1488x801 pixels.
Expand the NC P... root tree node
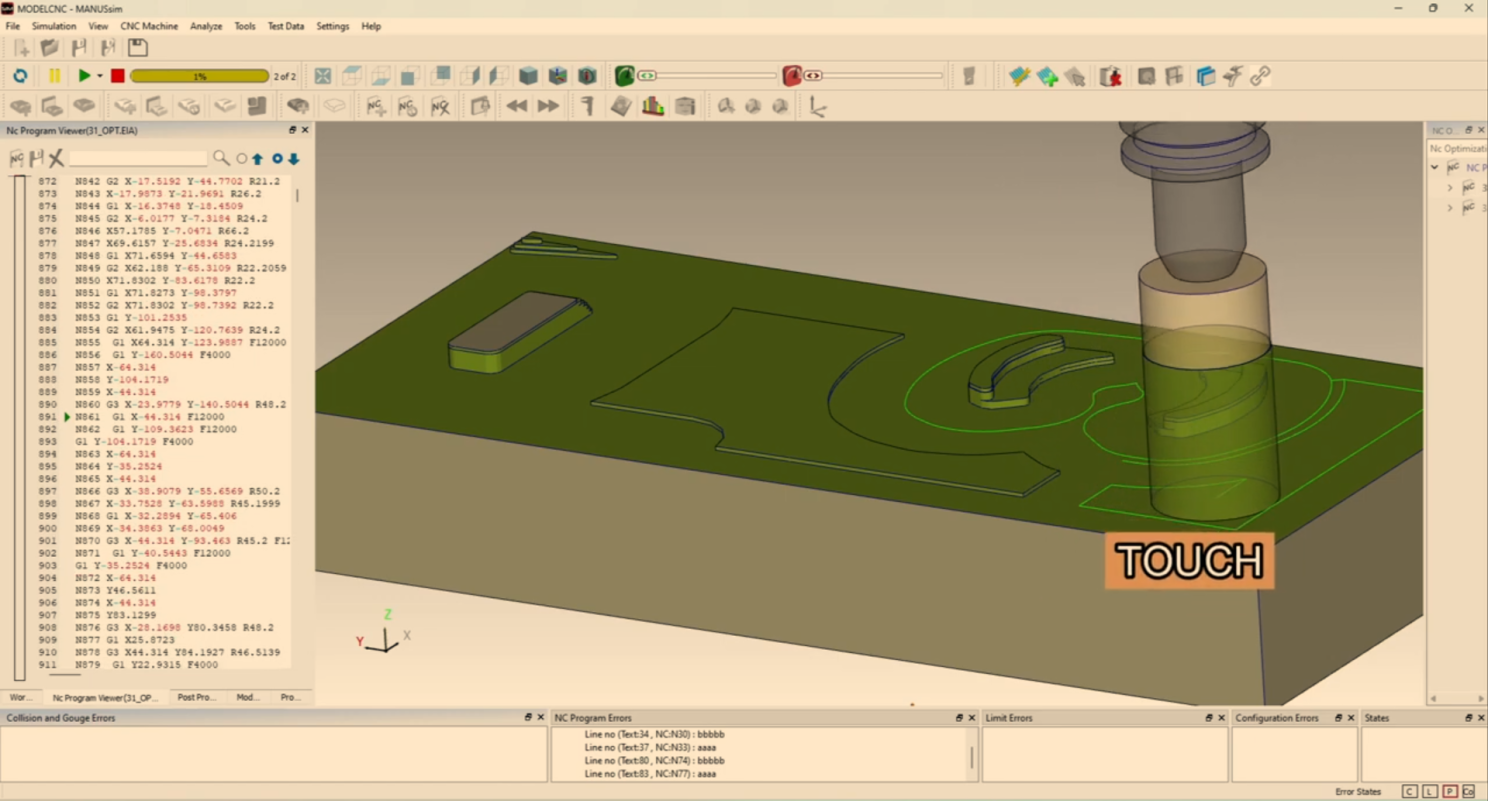click(1435, 168)
